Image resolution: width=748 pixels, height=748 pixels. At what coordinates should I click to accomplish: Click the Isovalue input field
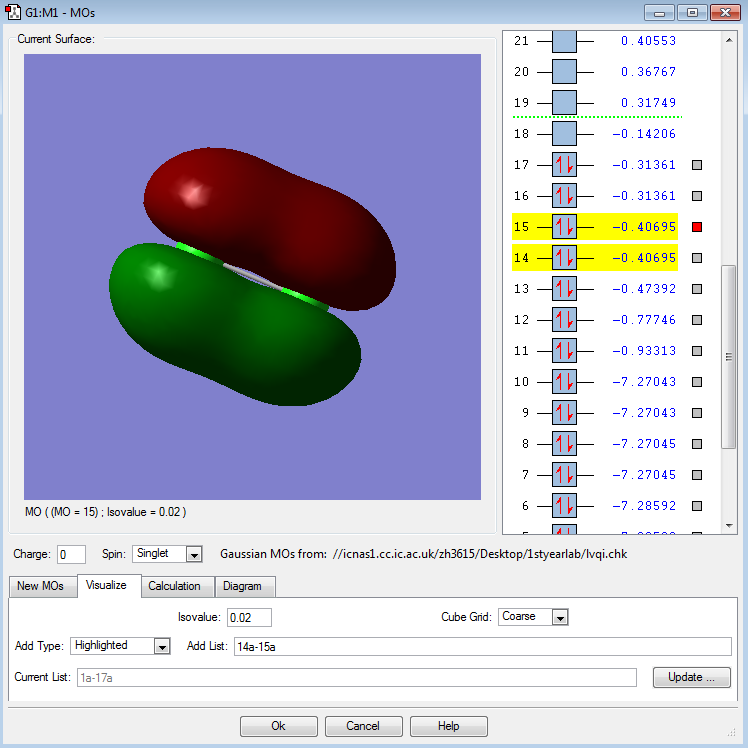[249, 617]
